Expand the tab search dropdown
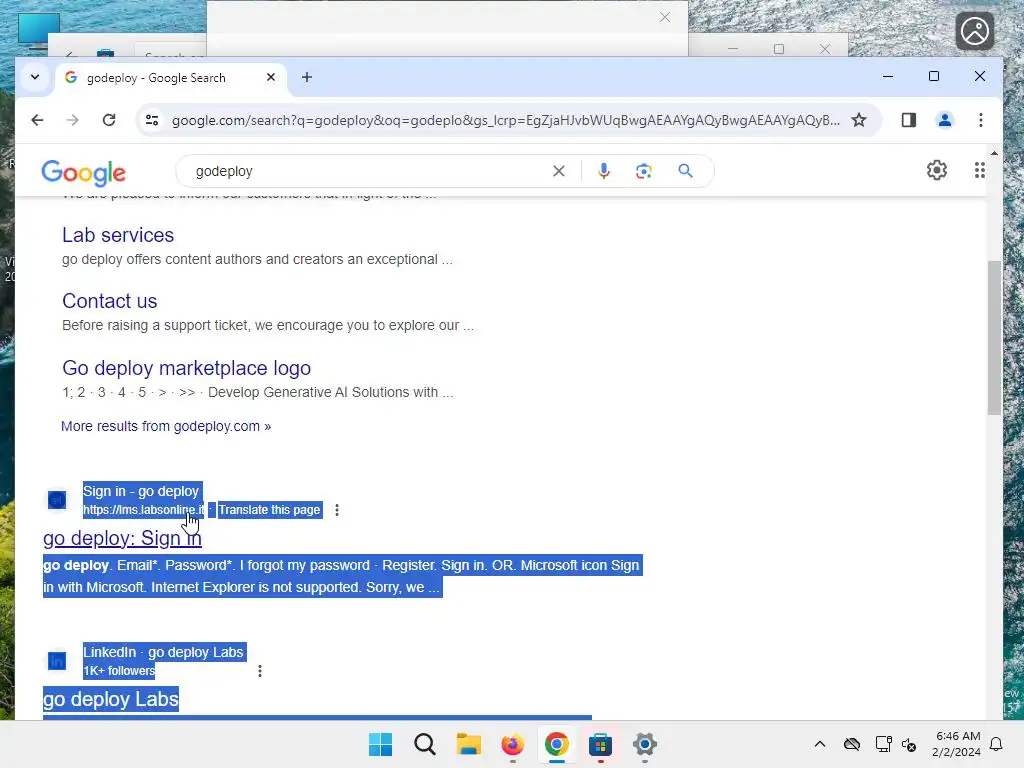This screenshot has height=768, width=1024. pyautogui.click(x=35, y=77)
